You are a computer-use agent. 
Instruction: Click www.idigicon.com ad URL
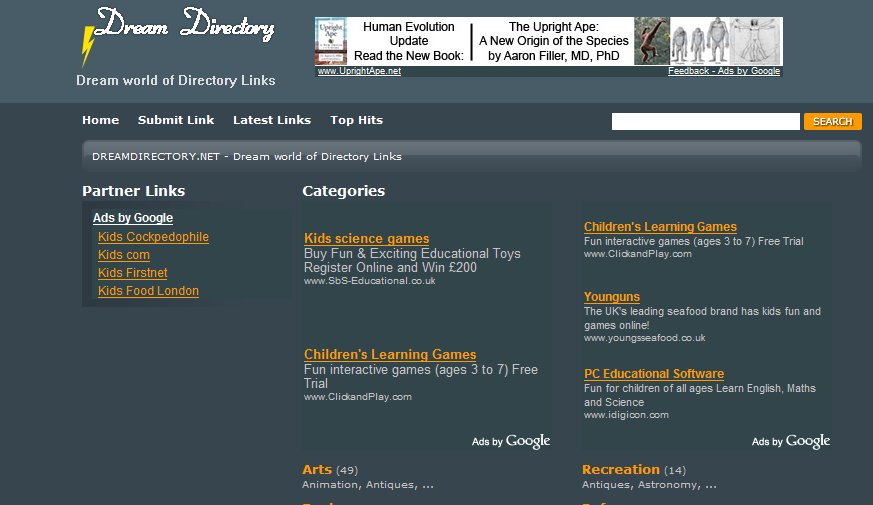pyautogui.click(x=626, y=415)
